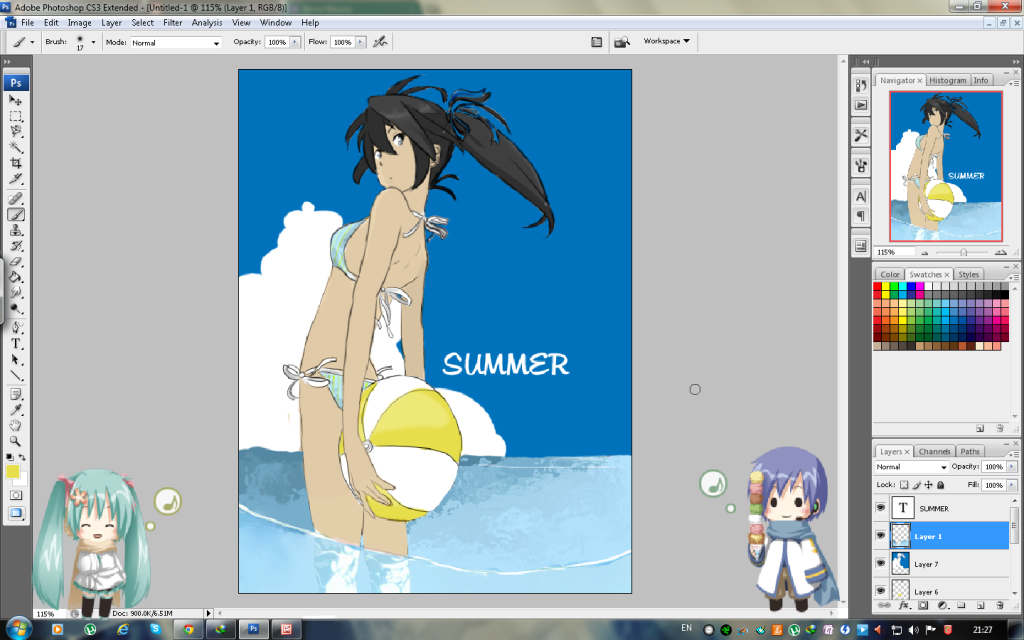Image resolution: width=1024 pixels, height=640 pixels.
Task: Toggle lock all for Layer 1
Action: click(940, 485)
